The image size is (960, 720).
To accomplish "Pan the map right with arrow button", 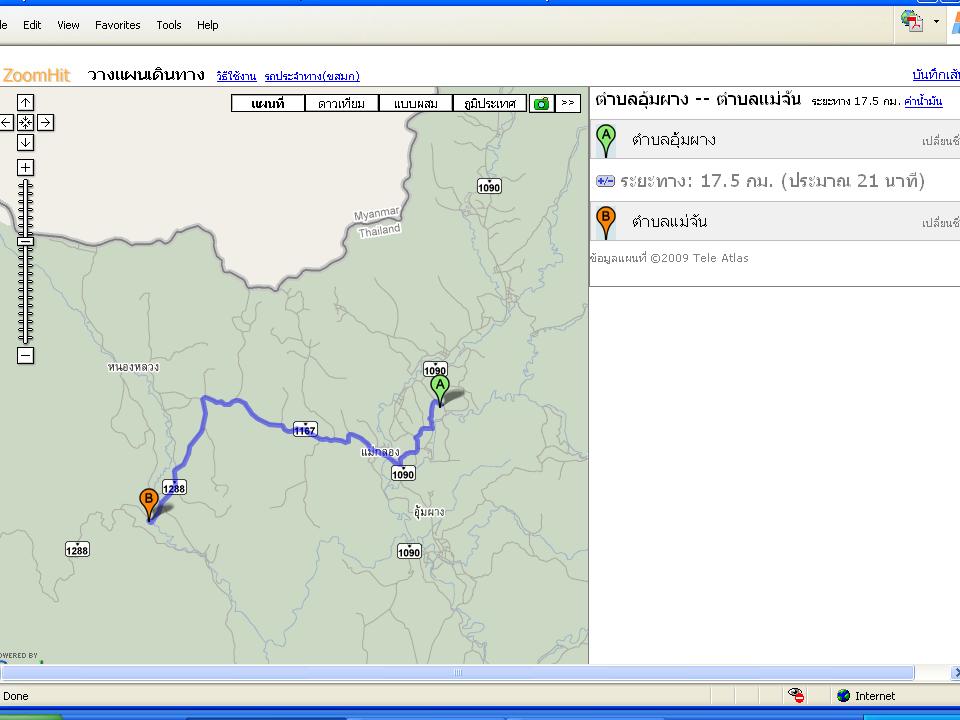I will coord(46,122).
